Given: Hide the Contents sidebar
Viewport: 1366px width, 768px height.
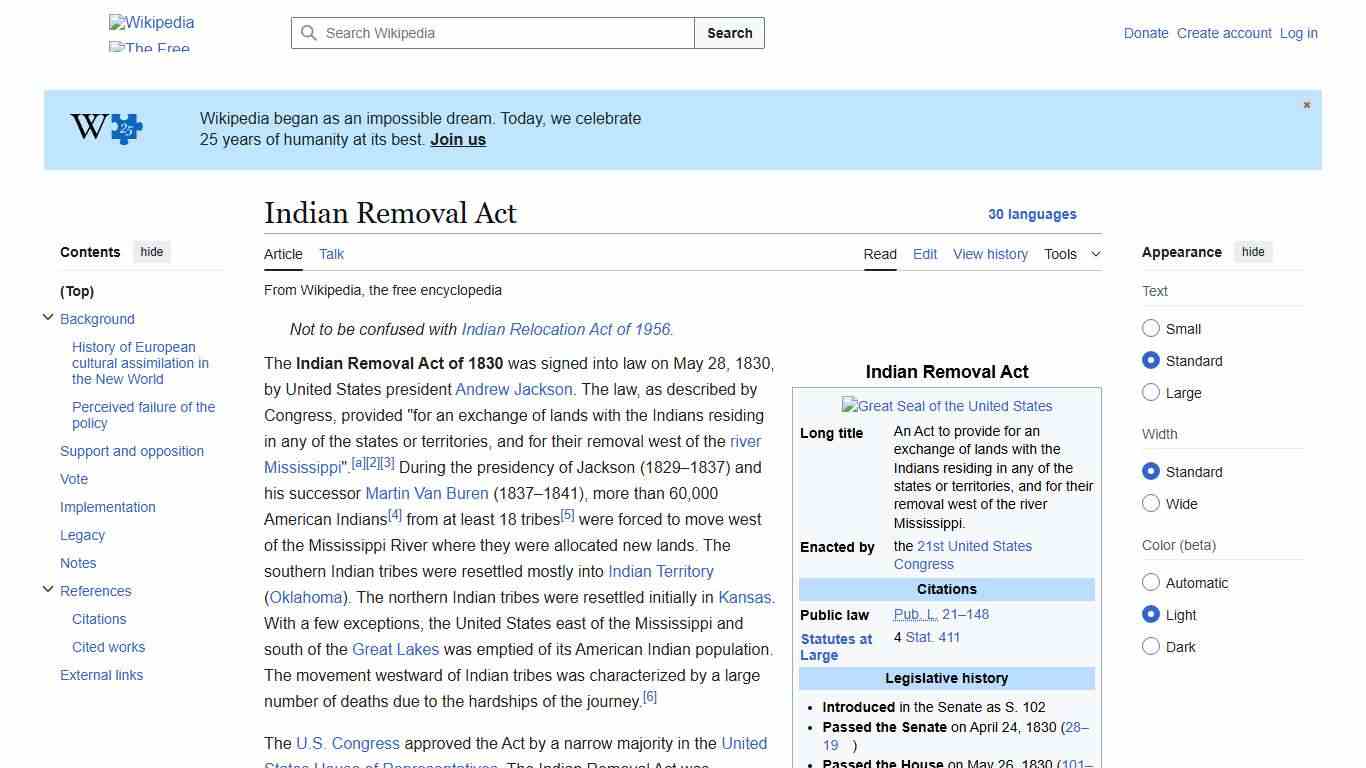Looking at the screenshot, I should pos(151,252).
